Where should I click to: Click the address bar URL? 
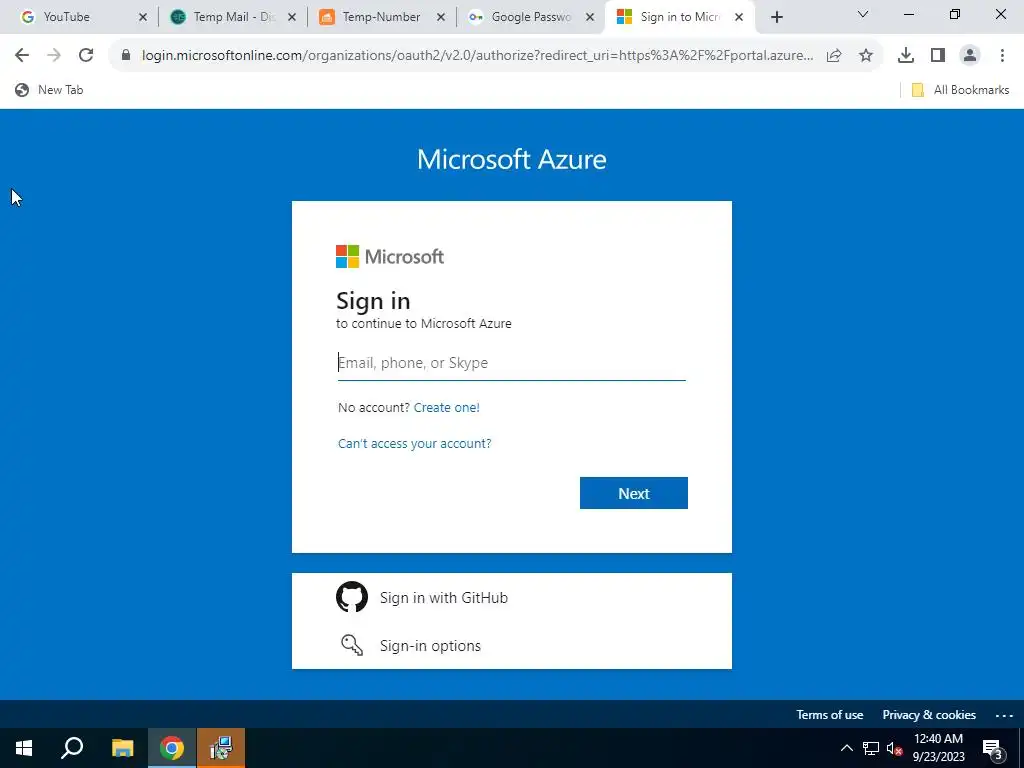click(x=477, y=56)
